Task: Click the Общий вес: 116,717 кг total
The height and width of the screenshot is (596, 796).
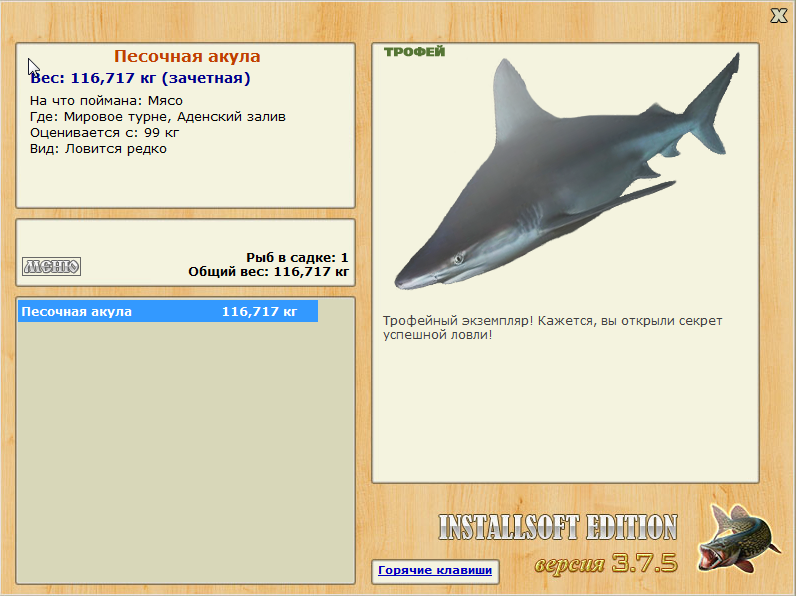Action: pos(269,272)
